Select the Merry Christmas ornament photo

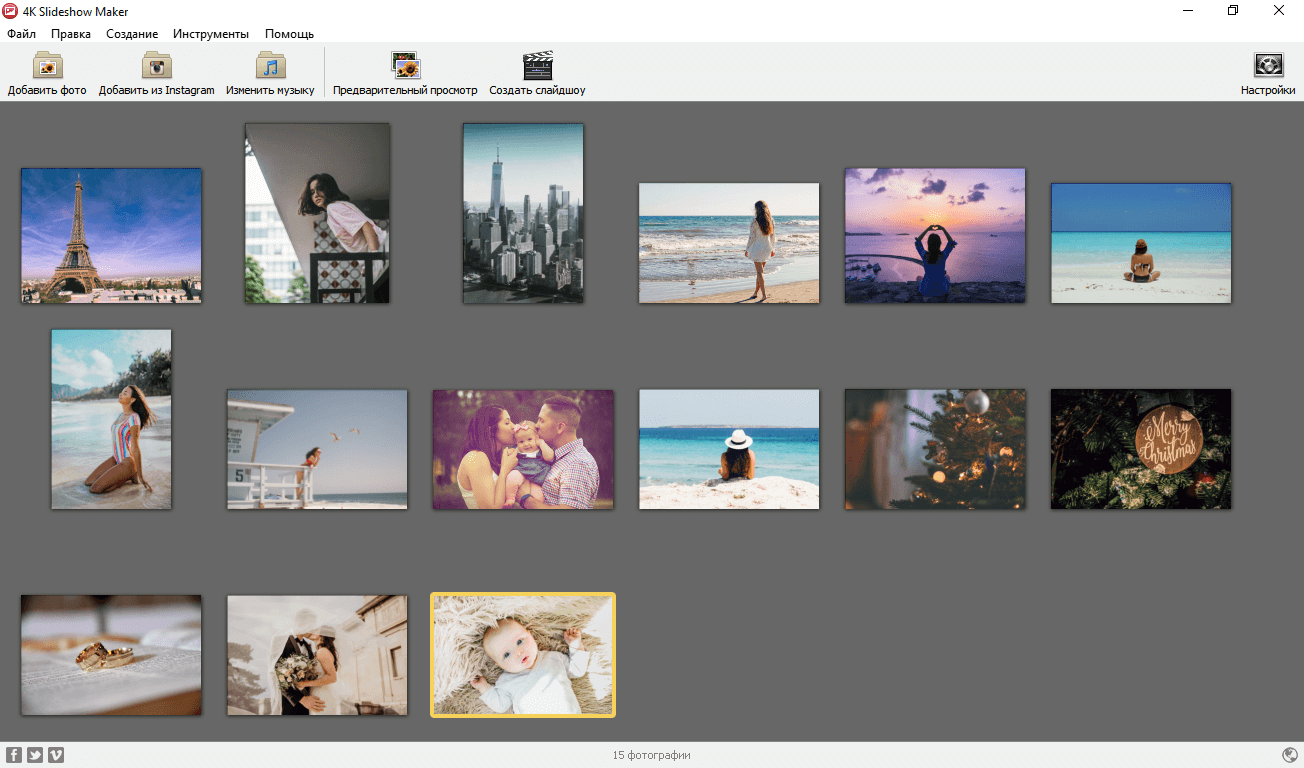pos(1141,449)
